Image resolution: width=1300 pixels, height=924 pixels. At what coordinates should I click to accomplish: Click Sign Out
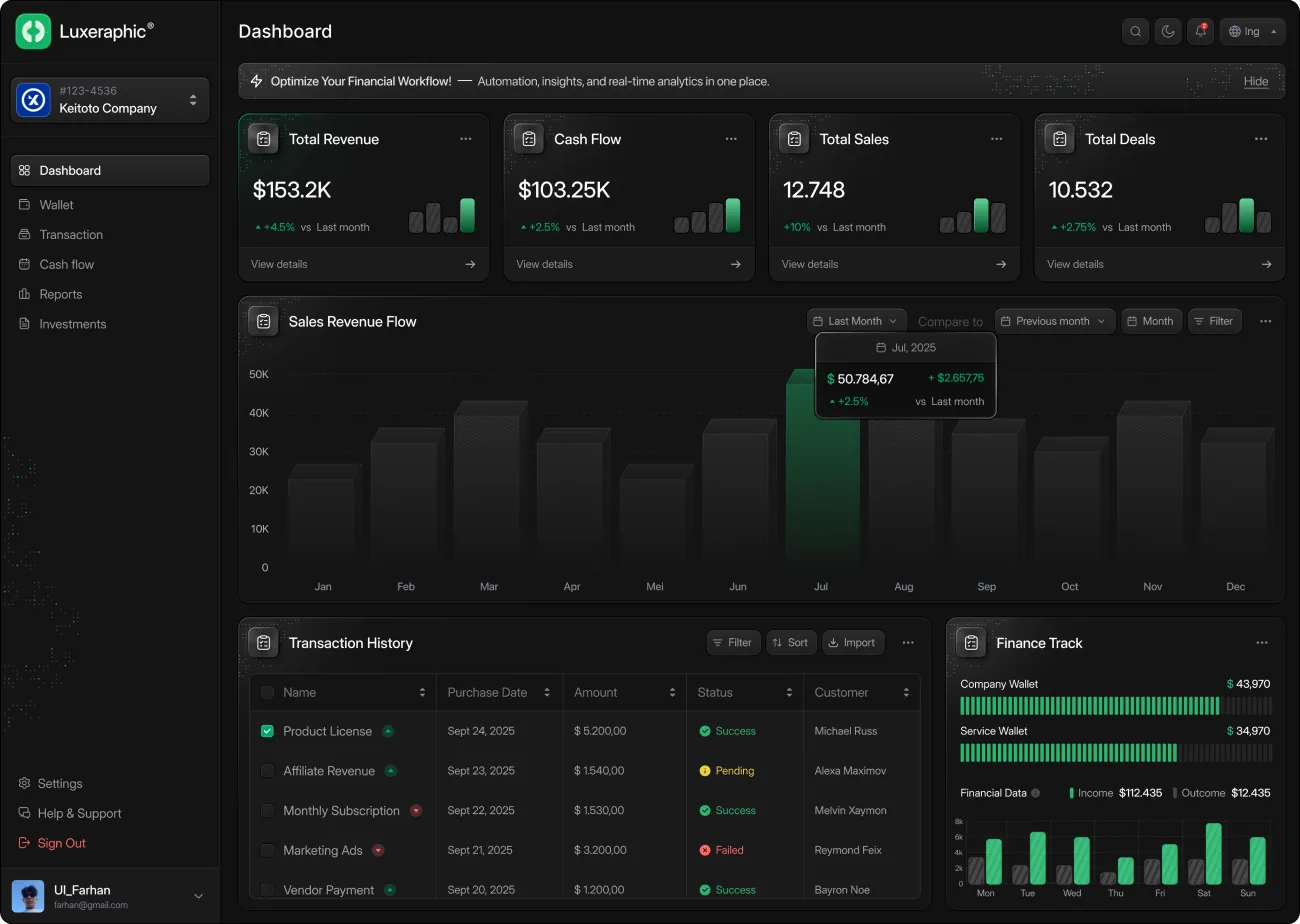[x=52, y=843]
